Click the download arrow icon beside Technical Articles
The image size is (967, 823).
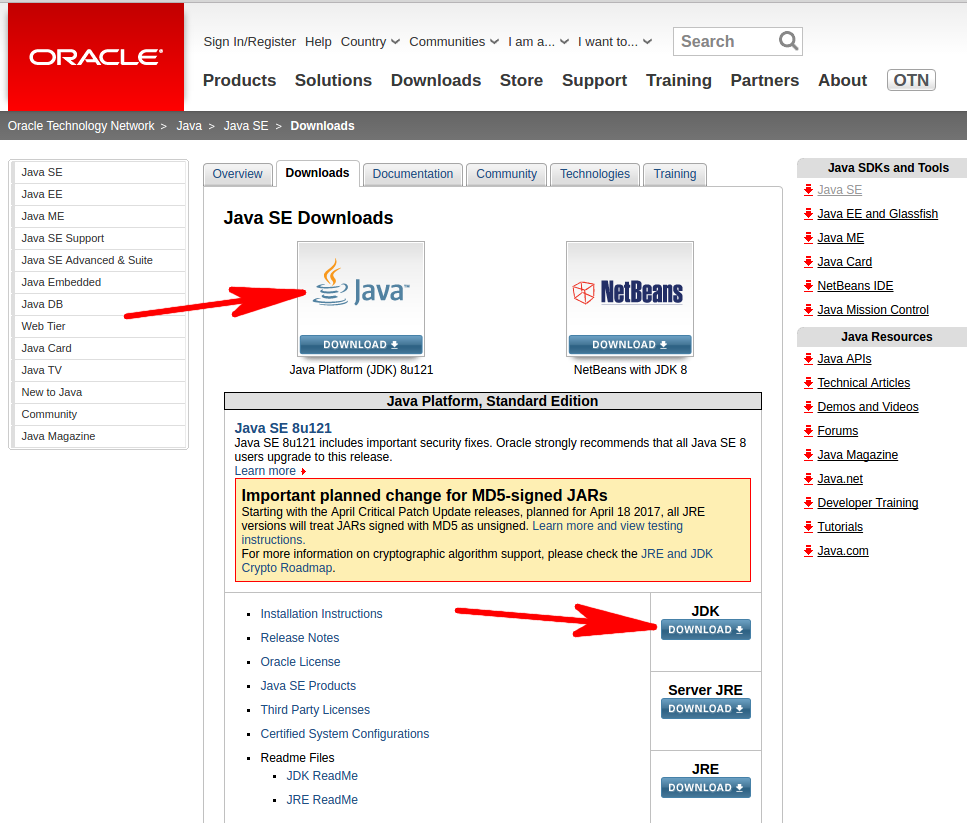809,383
